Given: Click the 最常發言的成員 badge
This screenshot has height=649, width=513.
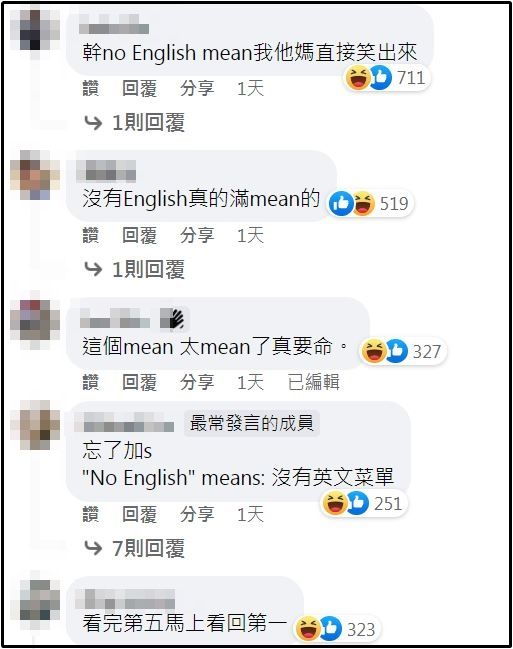Looking at the screenshot, I should tap(251, 423).
